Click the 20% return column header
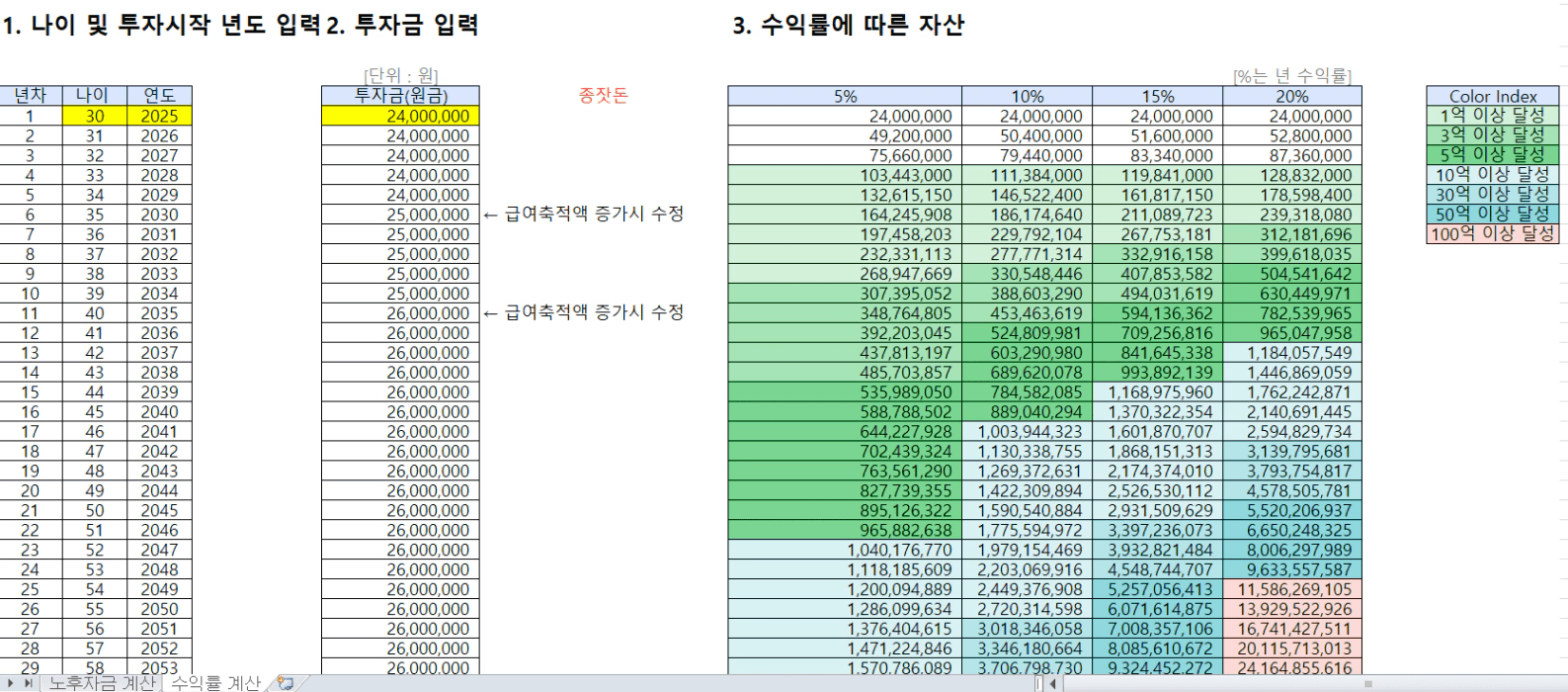 1291,96
